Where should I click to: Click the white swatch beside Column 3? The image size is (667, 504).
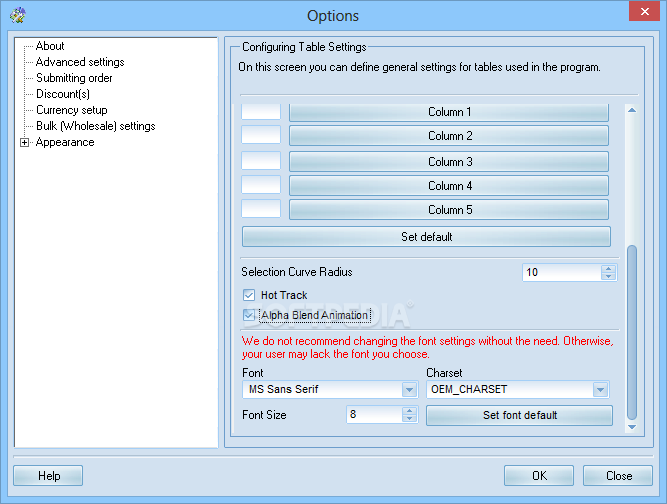click(261, 161)
